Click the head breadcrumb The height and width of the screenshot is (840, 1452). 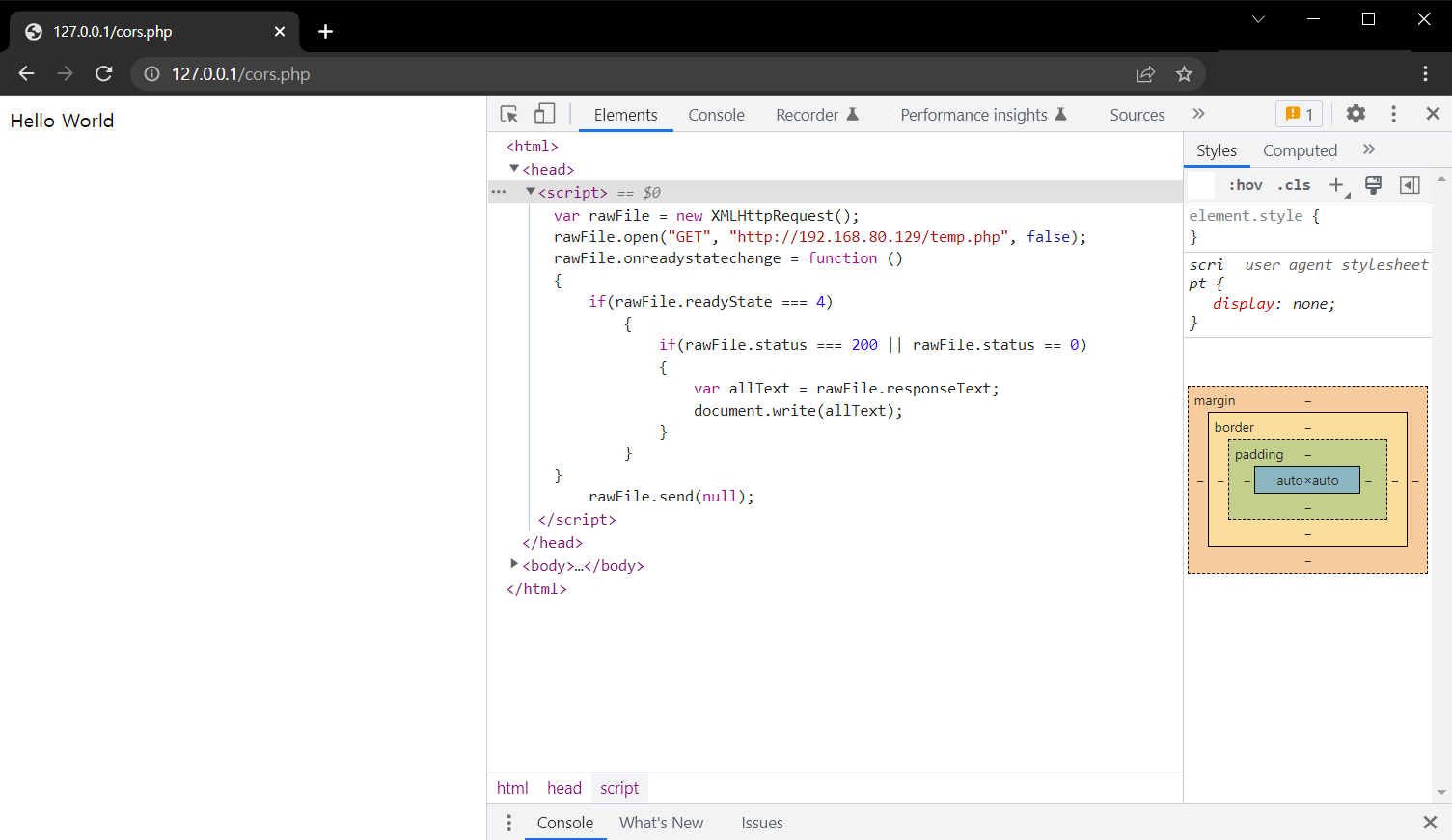coord(564,788)
